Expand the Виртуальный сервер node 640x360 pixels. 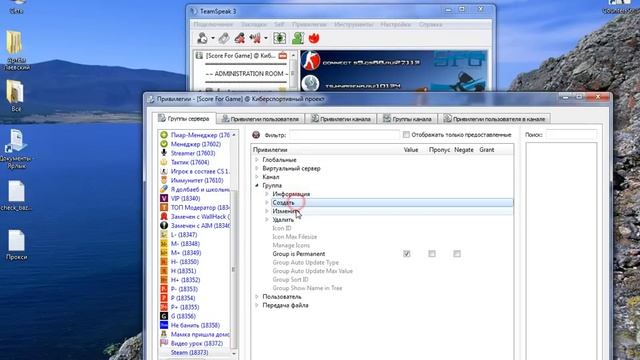point(257,169)
